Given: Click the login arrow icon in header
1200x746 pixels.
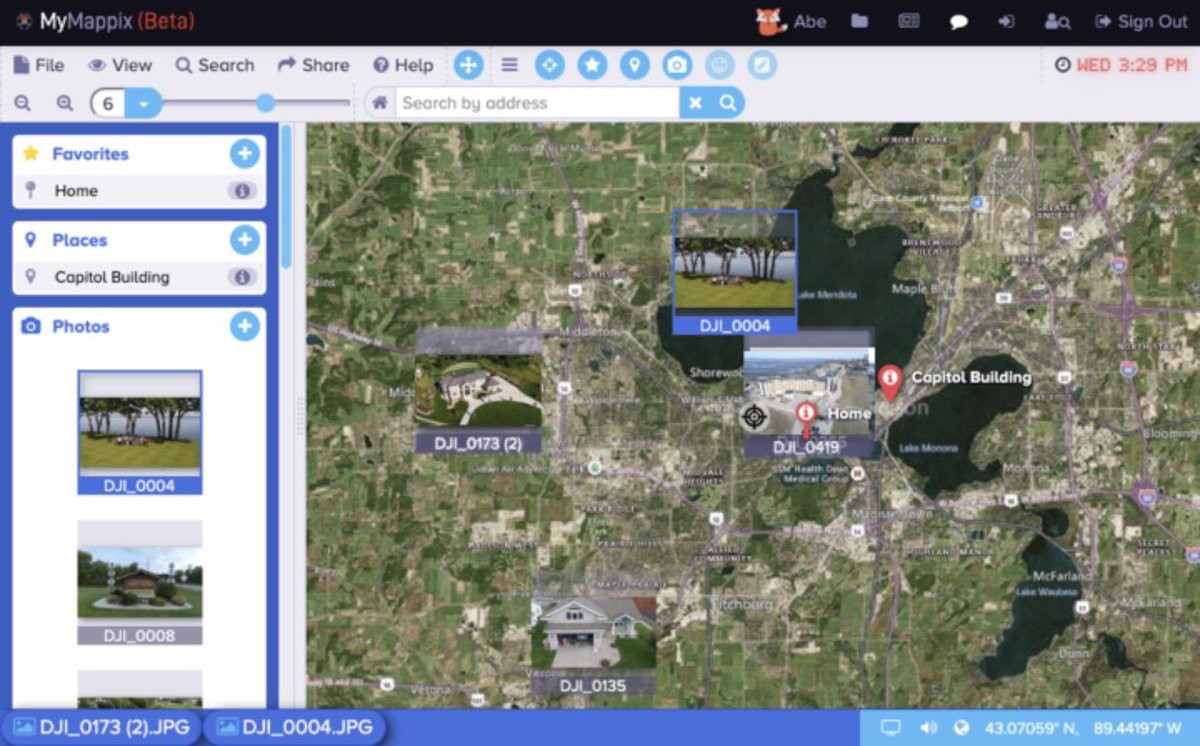Looking at the screenshot, I should 1006,21.
